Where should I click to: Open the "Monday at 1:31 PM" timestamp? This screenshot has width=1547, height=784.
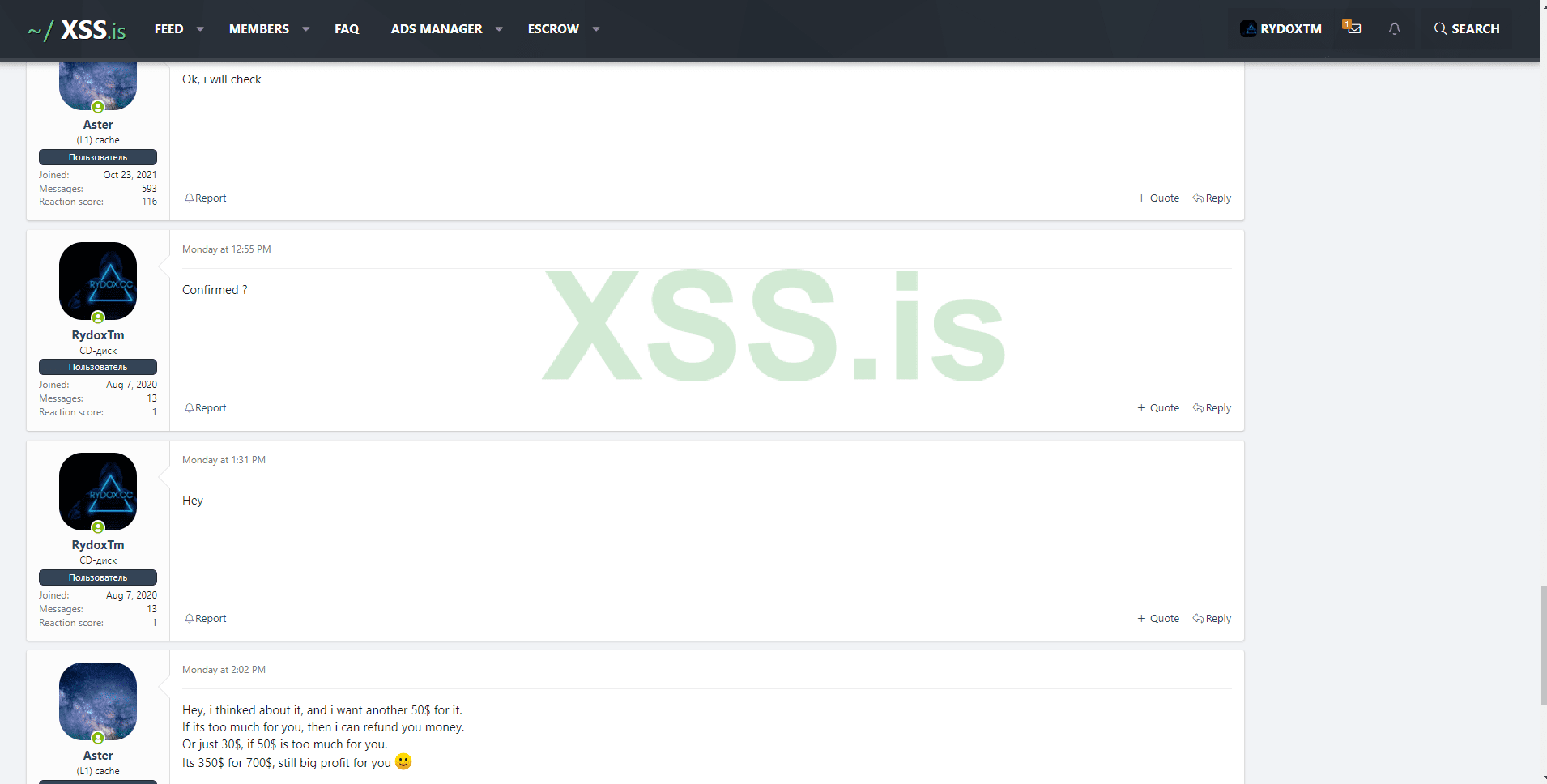(x=224, y=460)
